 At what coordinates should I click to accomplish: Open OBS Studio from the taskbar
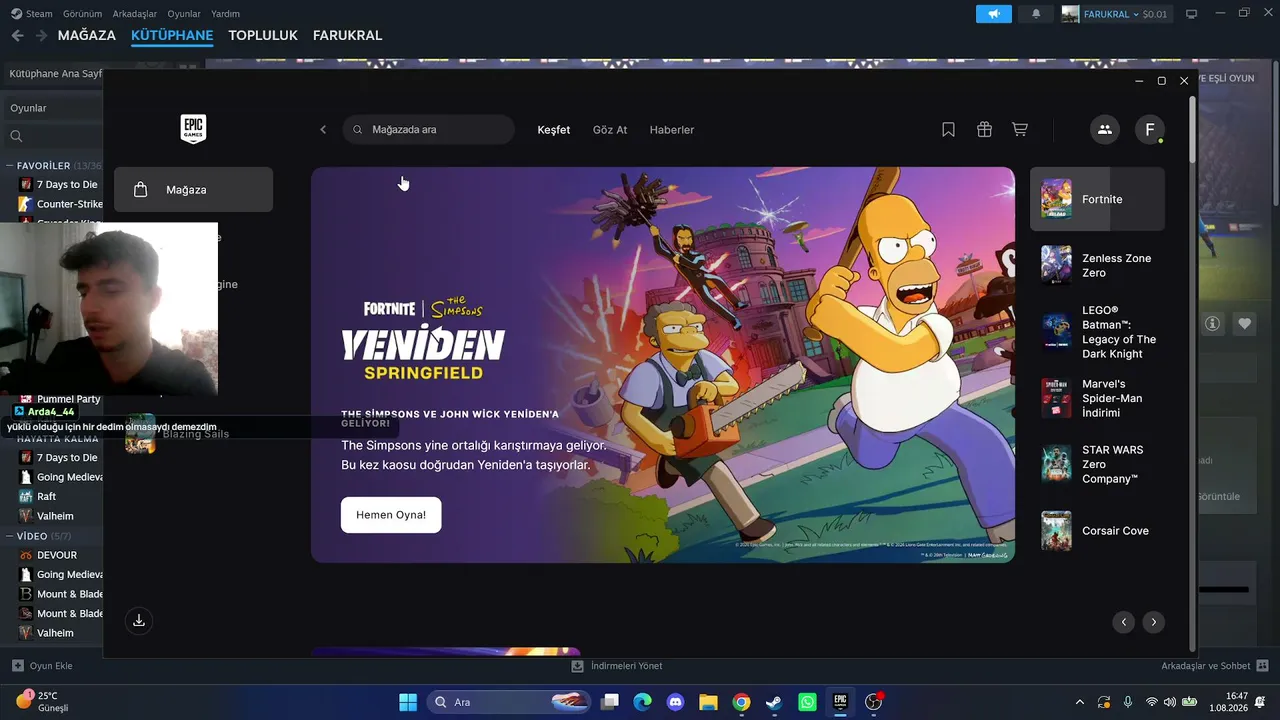click(x=873, y=702)
